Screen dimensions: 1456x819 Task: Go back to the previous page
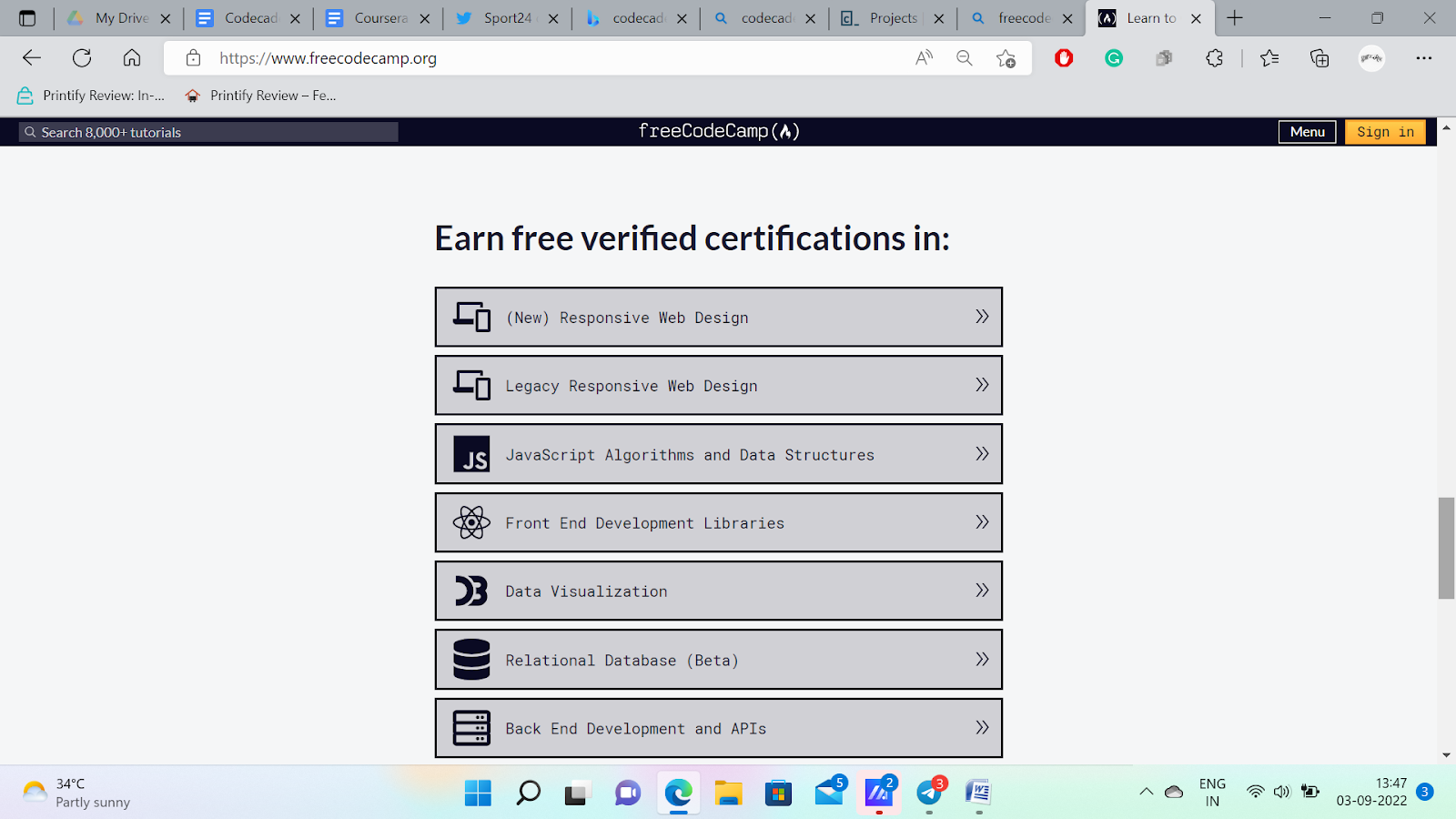[32, 58]
